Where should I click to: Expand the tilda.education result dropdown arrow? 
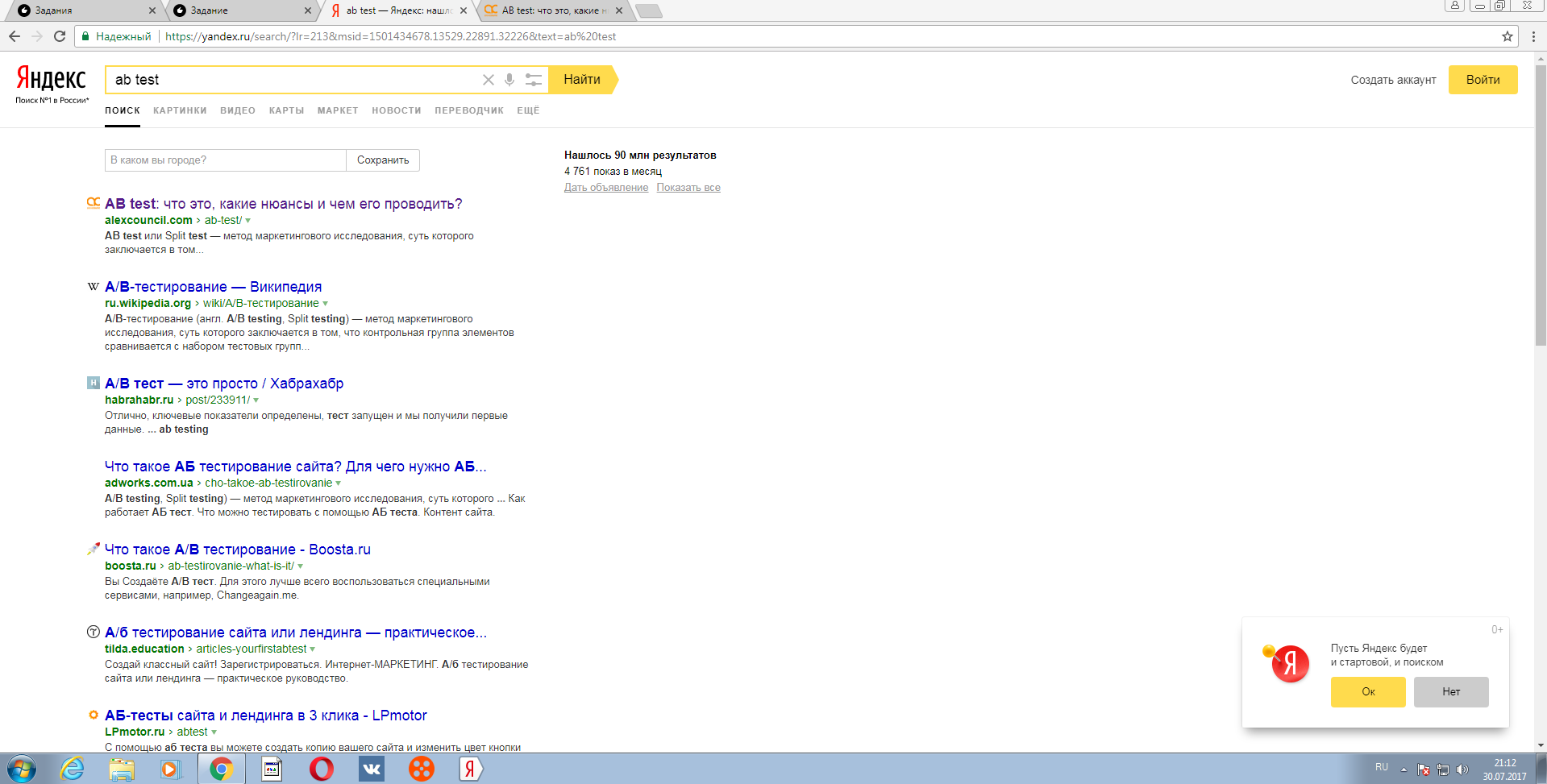pos(312,649)
